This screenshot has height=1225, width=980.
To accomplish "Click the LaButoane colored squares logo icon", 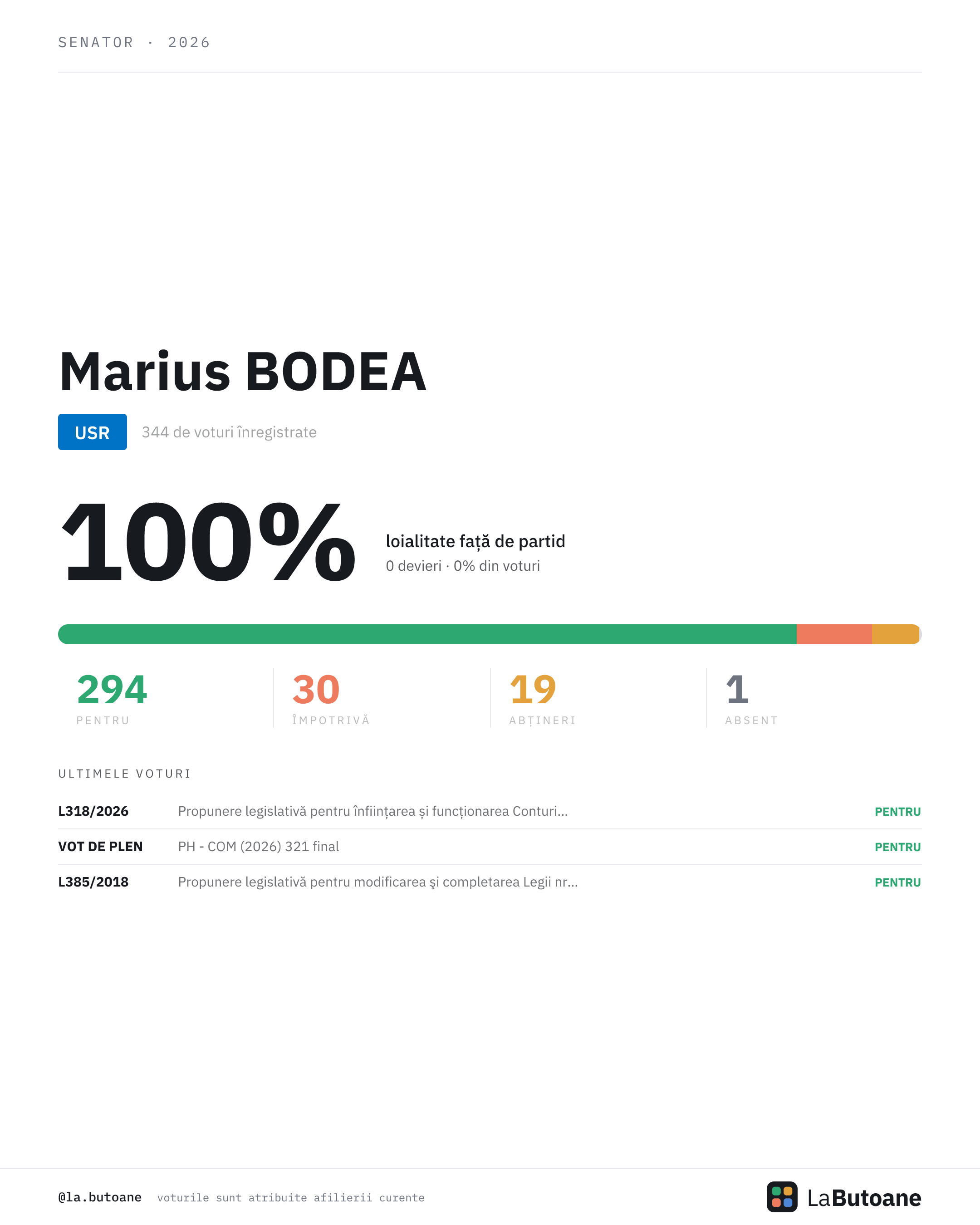I will pos(782,1196).
